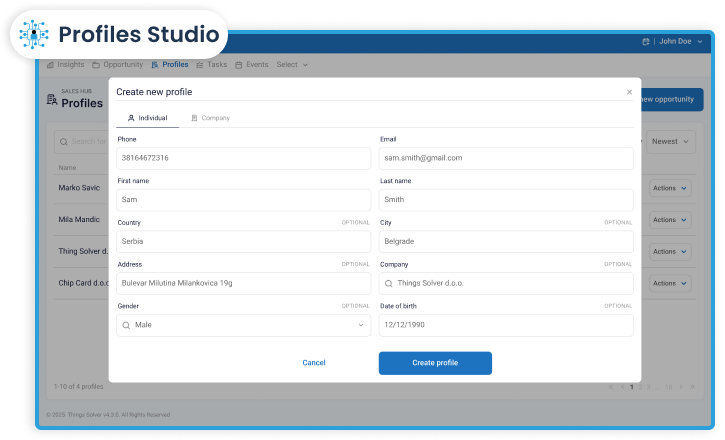The width and height of the screenshot is (725, 440).
Task: Click the building icon on Company tab
Action: [194, 118]
